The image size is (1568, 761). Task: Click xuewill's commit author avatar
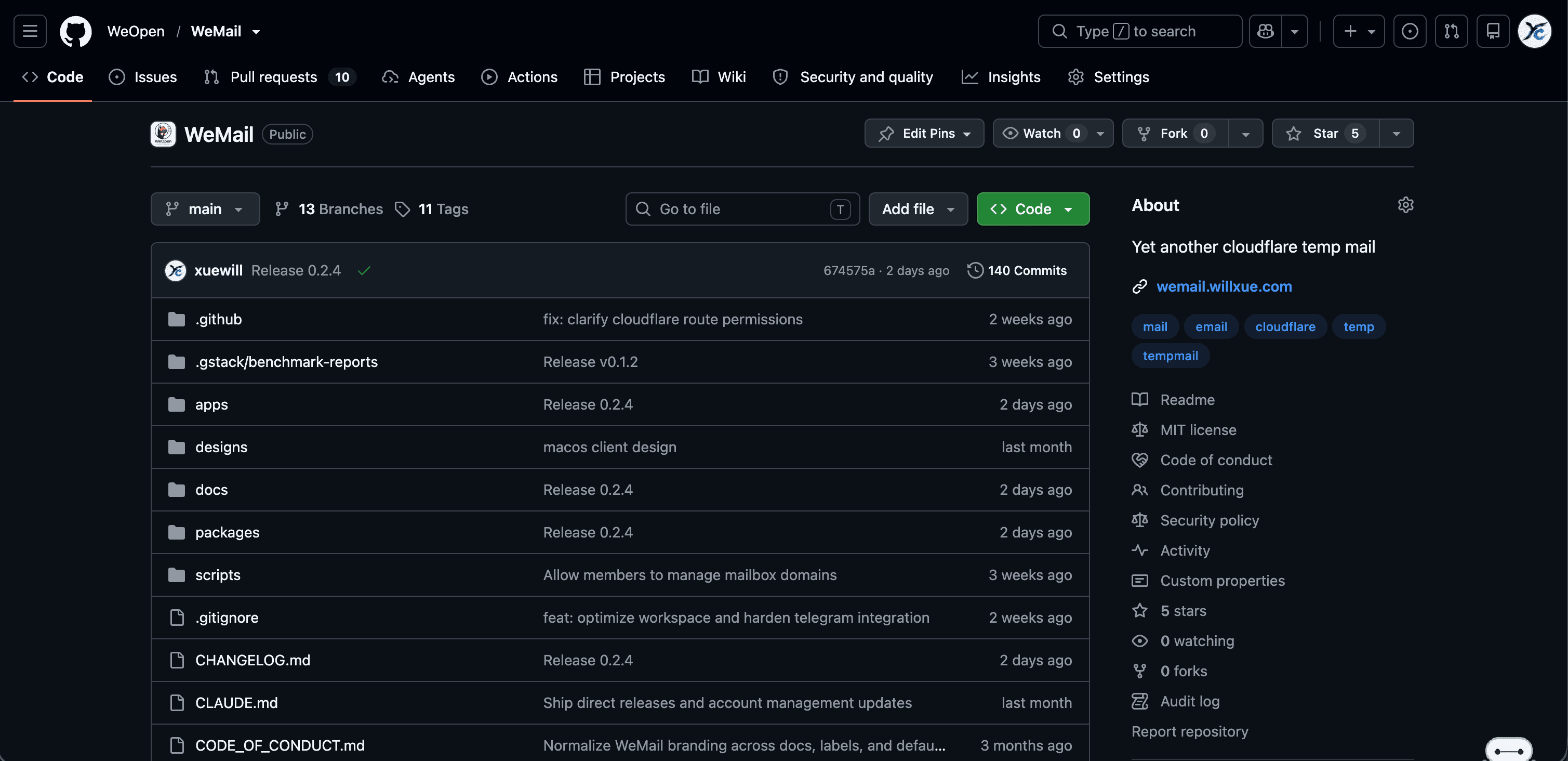click(175, 270)
